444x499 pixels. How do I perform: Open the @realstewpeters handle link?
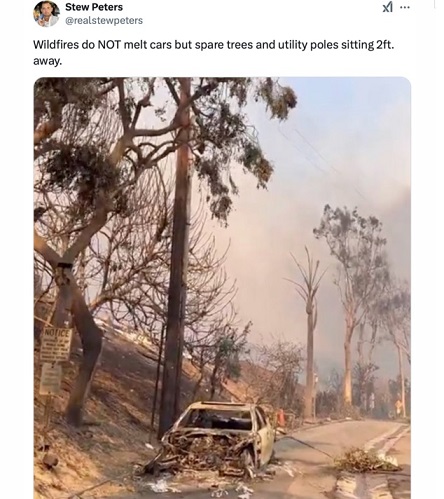tap(104, 21)
